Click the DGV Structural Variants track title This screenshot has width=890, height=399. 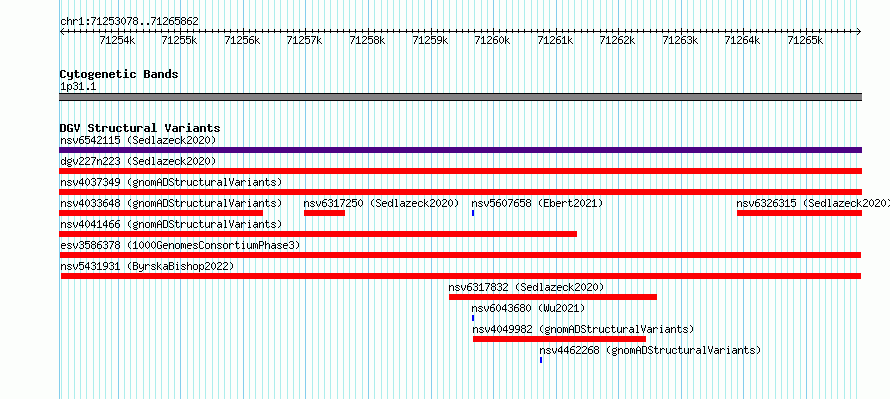140,128
